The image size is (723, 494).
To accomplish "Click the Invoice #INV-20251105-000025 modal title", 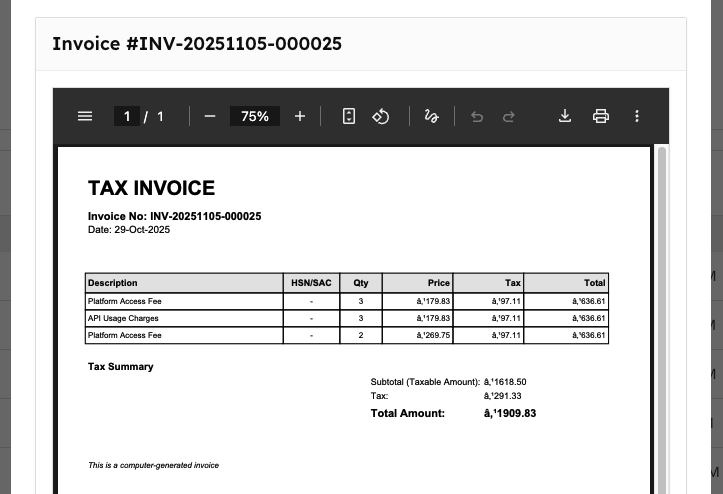I will tap(197, 43).
